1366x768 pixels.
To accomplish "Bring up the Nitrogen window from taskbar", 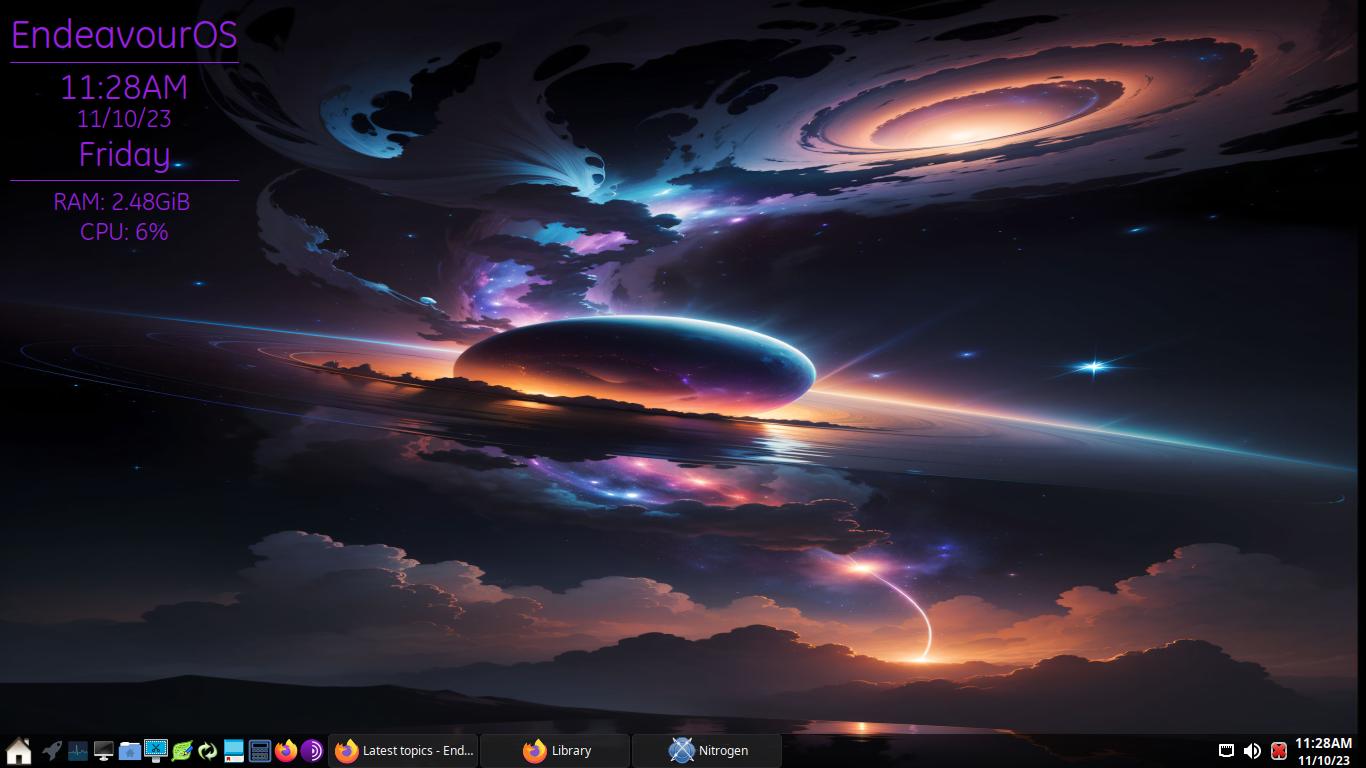I will (x=708, y=750).
